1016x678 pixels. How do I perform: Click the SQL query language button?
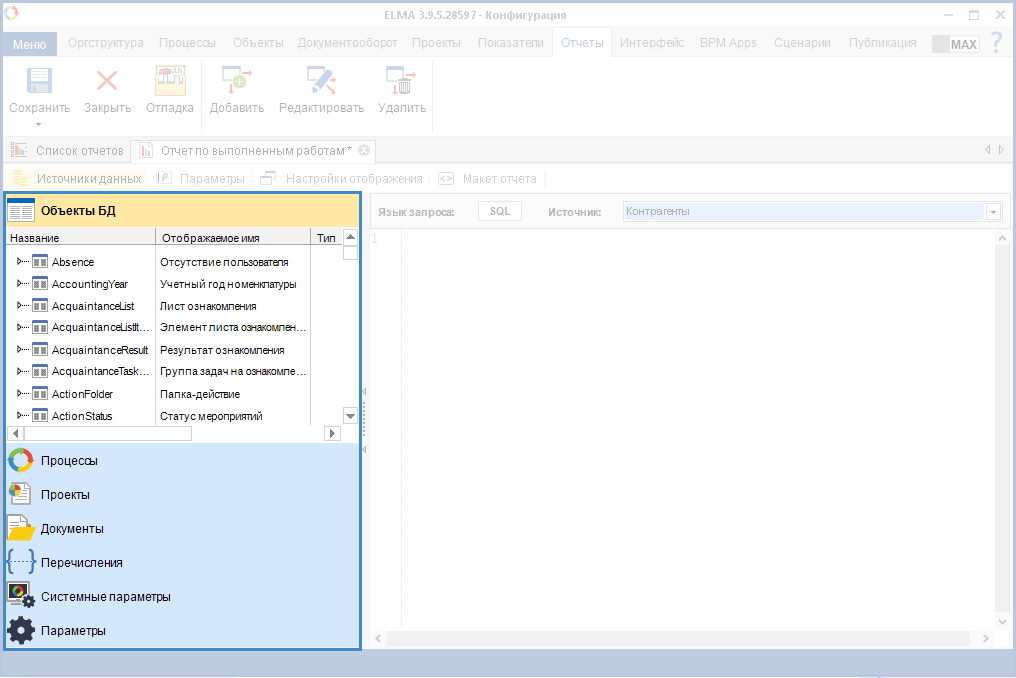[500, 212]
